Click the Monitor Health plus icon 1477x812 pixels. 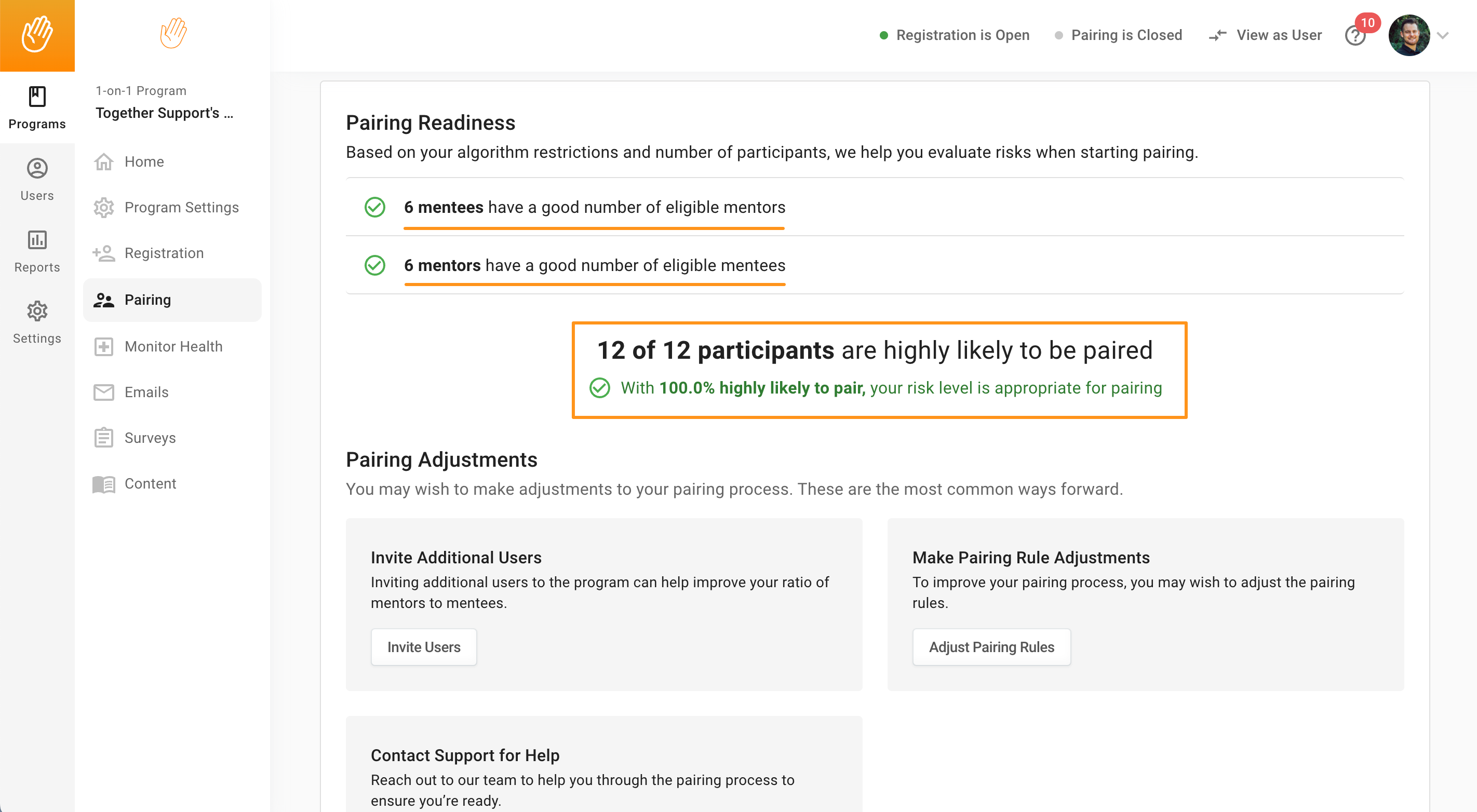coord(104,346)
